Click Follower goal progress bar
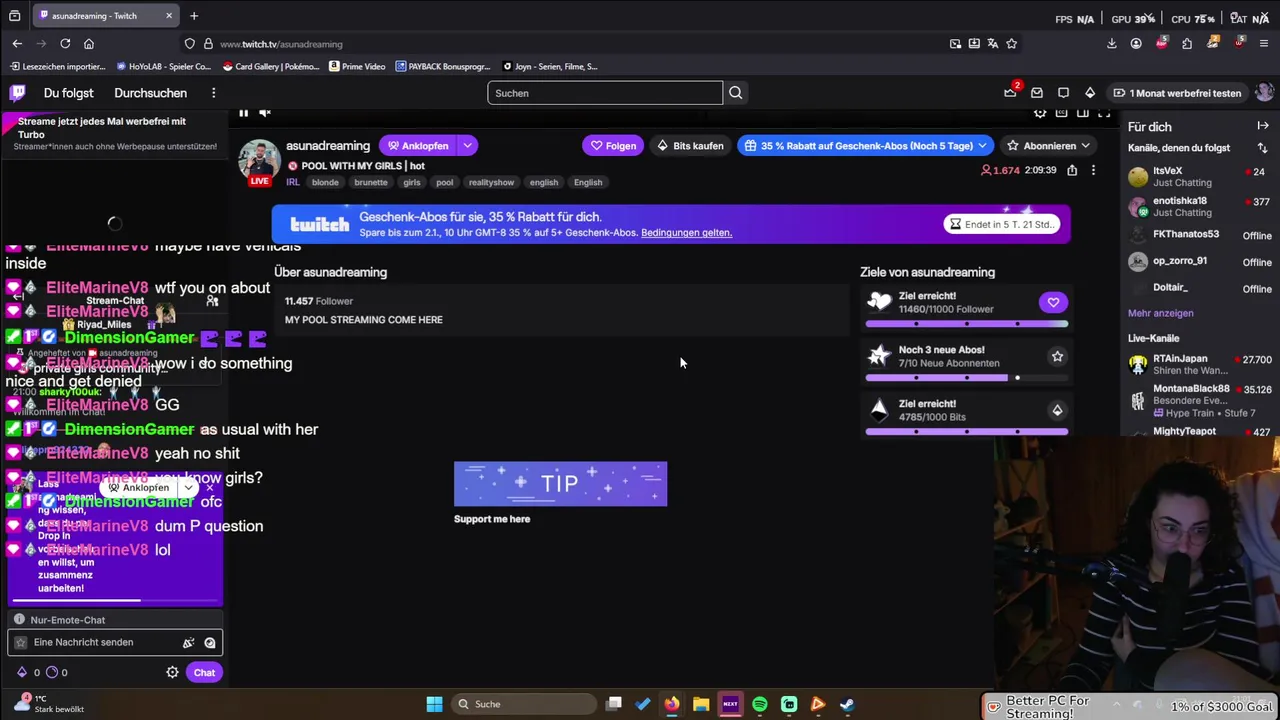Viewport: 1280px width, 720px height. (967, 324)
